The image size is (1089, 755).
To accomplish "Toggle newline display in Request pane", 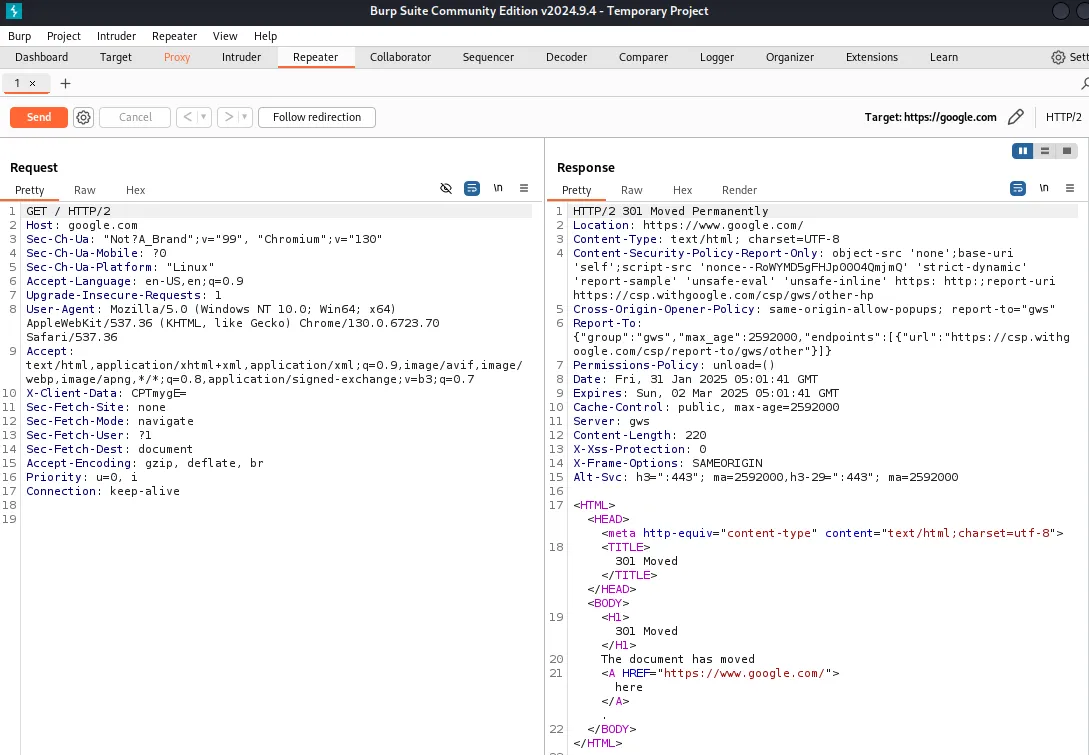I will tap(498, 188).
